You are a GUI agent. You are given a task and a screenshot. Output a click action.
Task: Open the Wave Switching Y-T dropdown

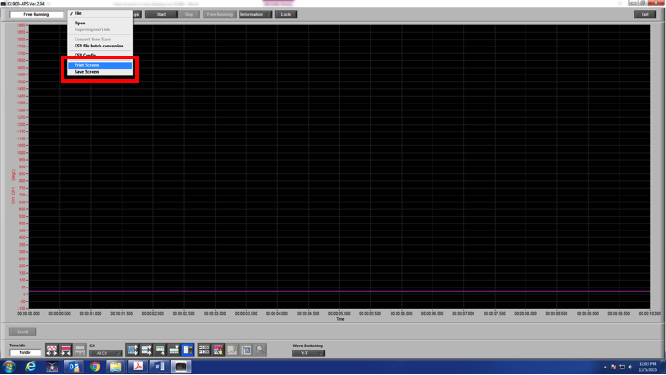308,353
